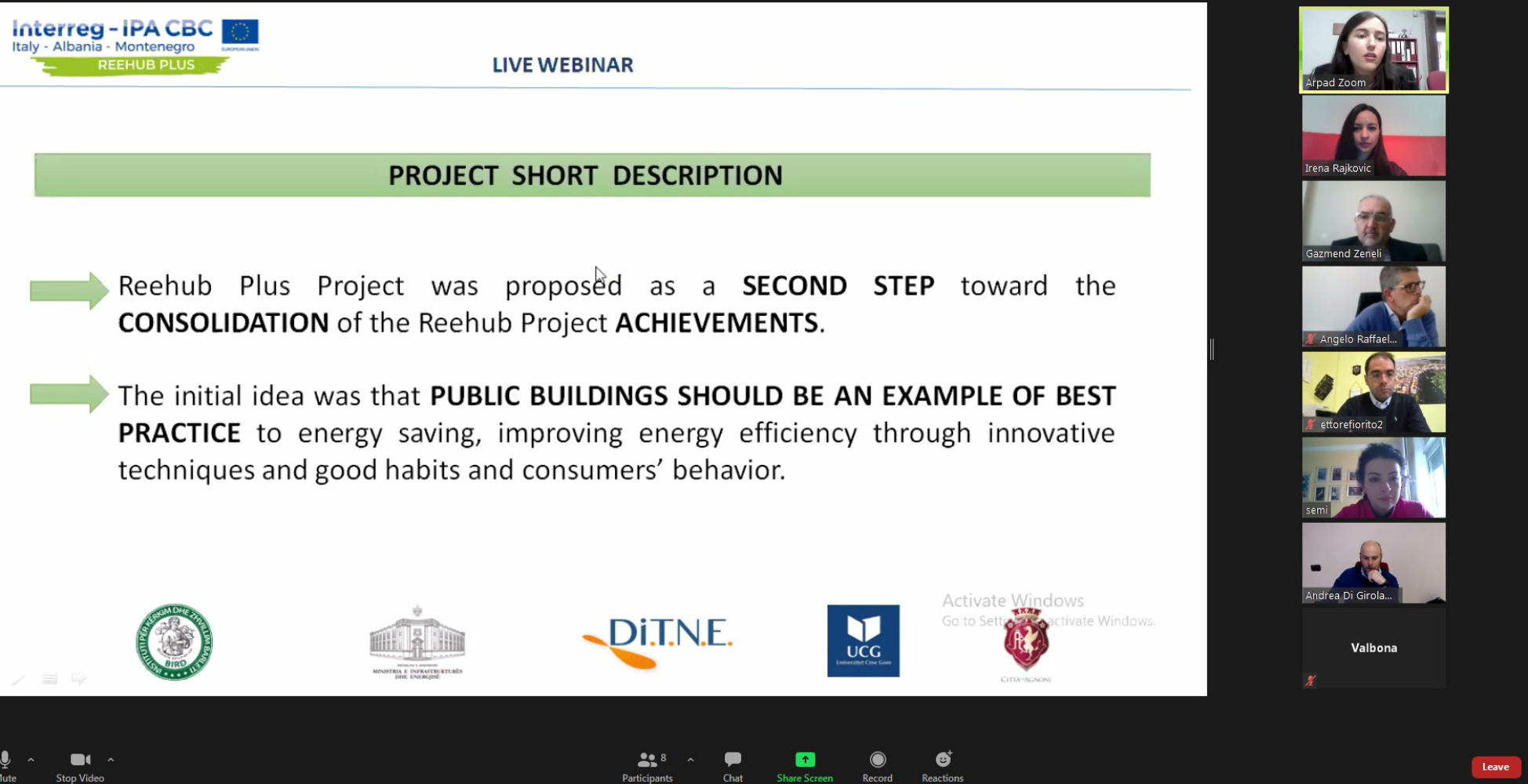Screen dimensions: 1528x784
Task: Open the Participants list
Action: coord(647,765)
